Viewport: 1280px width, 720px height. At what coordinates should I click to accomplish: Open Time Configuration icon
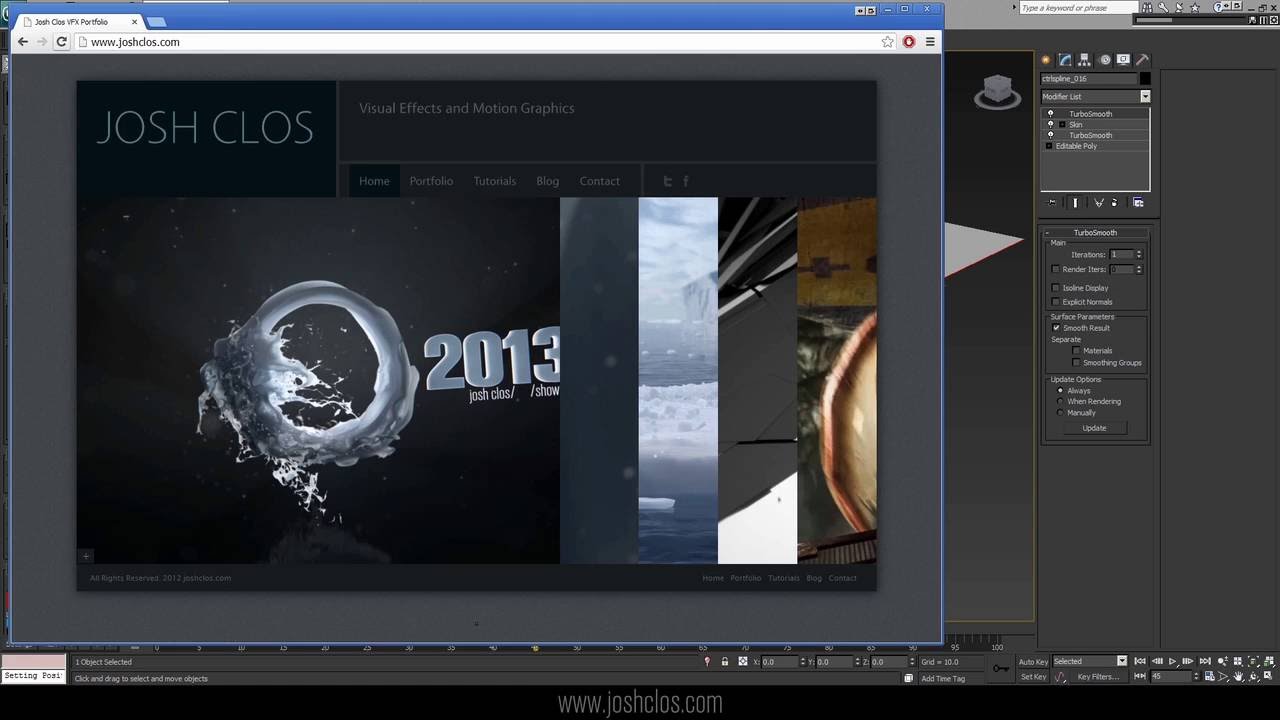point(1209,676)
